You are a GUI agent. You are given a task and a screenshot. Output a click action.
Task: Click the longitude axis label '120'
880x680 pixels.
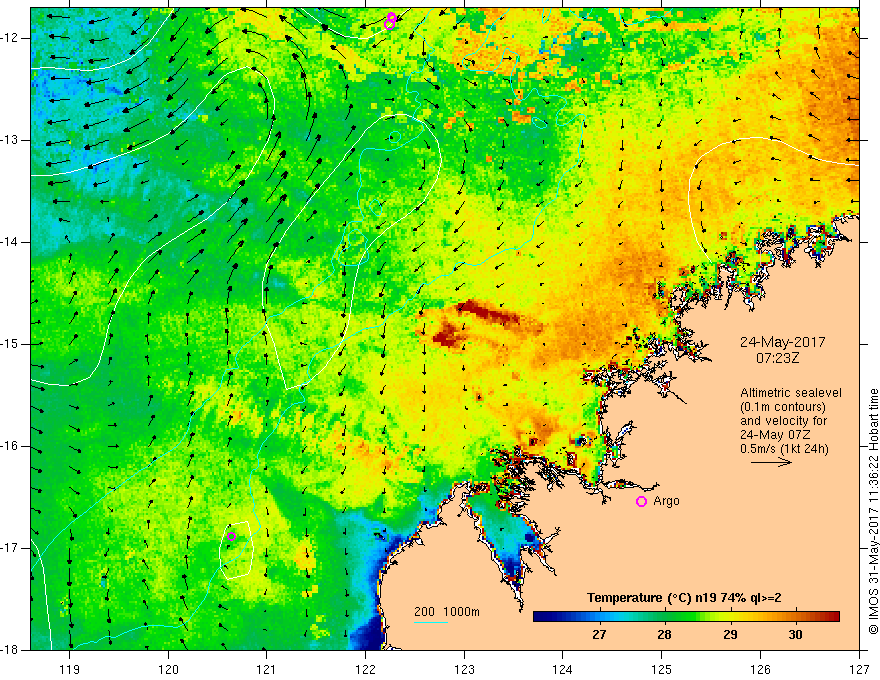pos(168,669)
